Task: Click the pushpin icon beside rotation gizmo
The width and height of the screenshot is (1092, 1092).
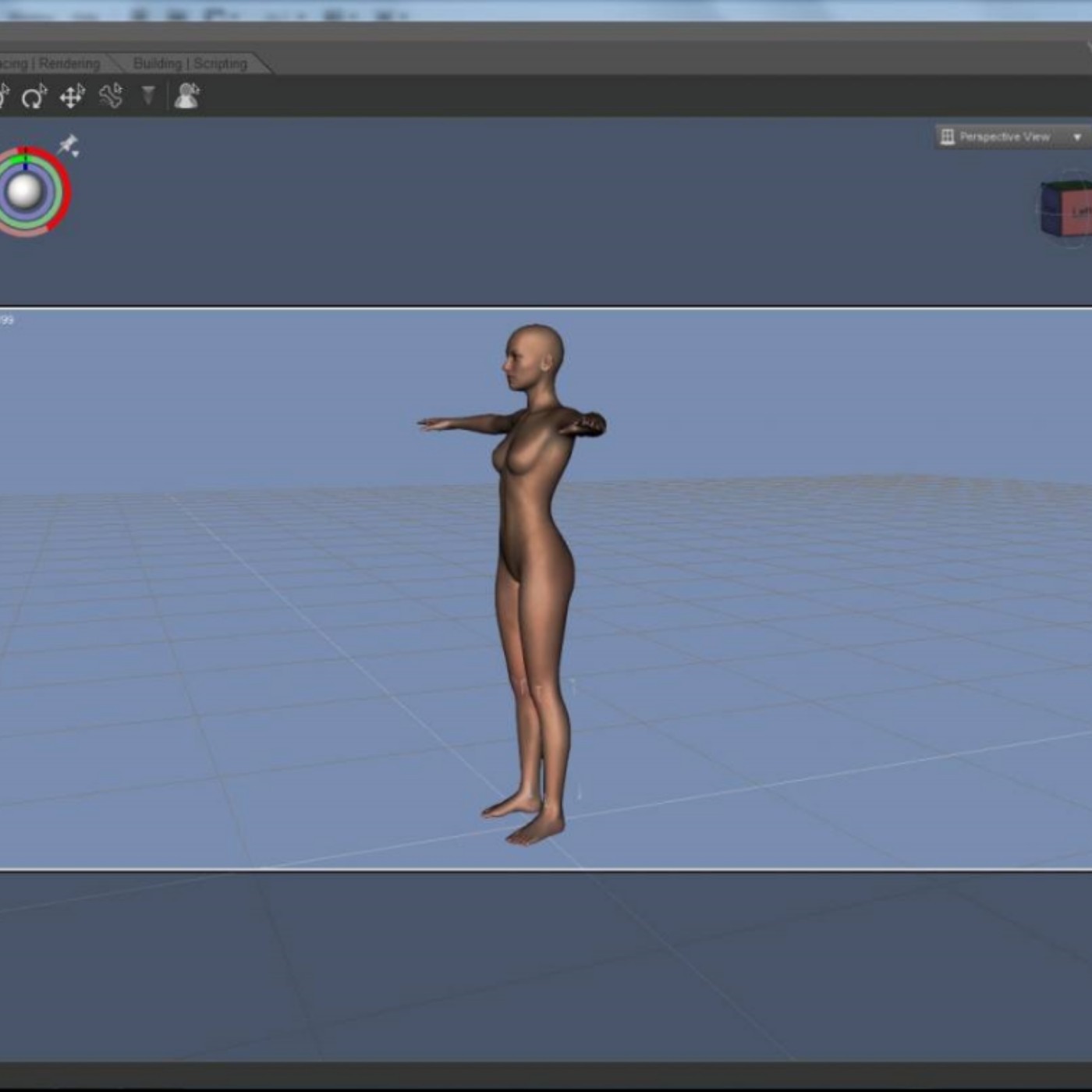Action: (x=69, y=145)
